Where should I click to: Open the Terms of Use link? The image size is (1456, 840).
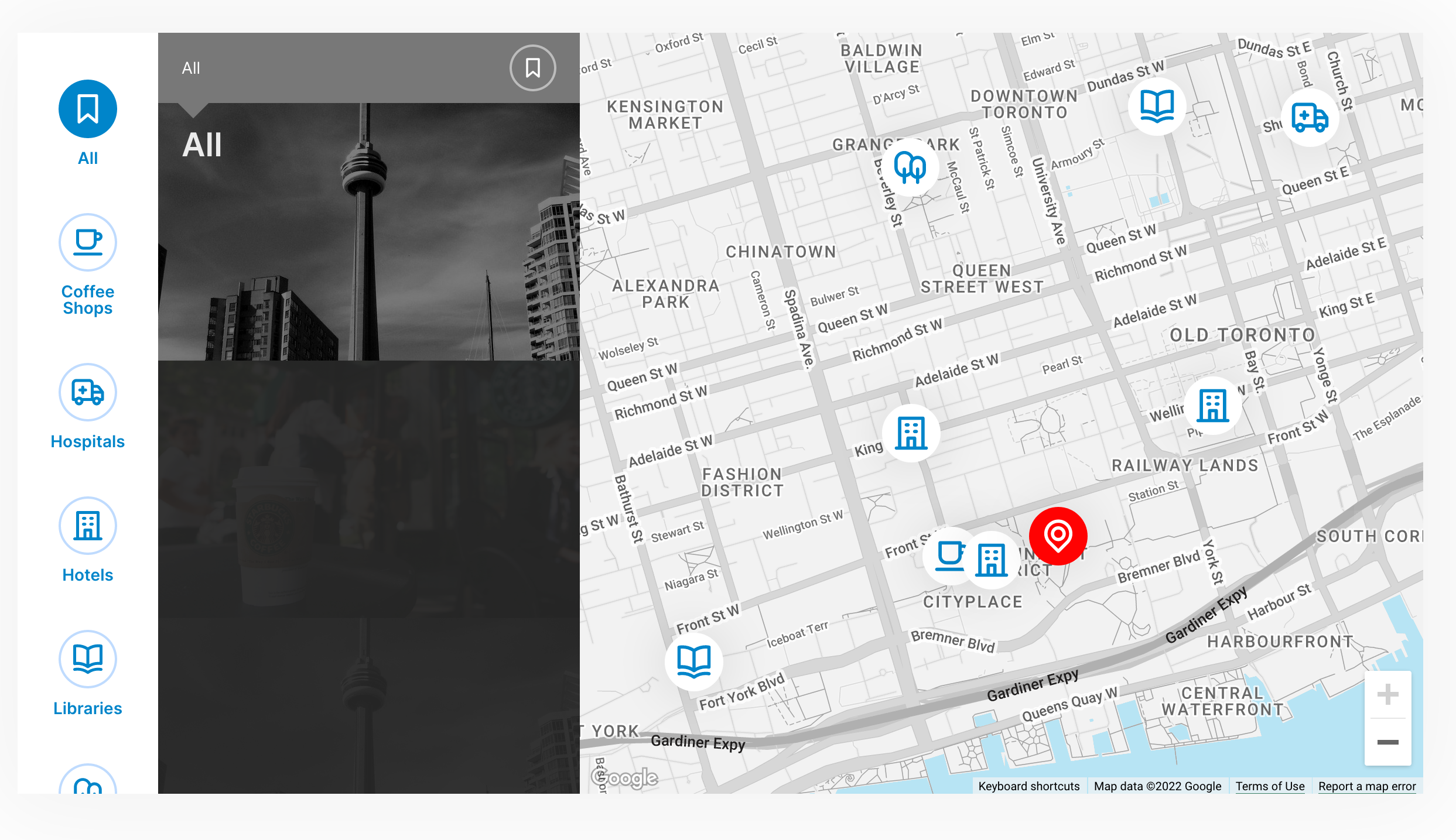click(x=1270, y=786)
